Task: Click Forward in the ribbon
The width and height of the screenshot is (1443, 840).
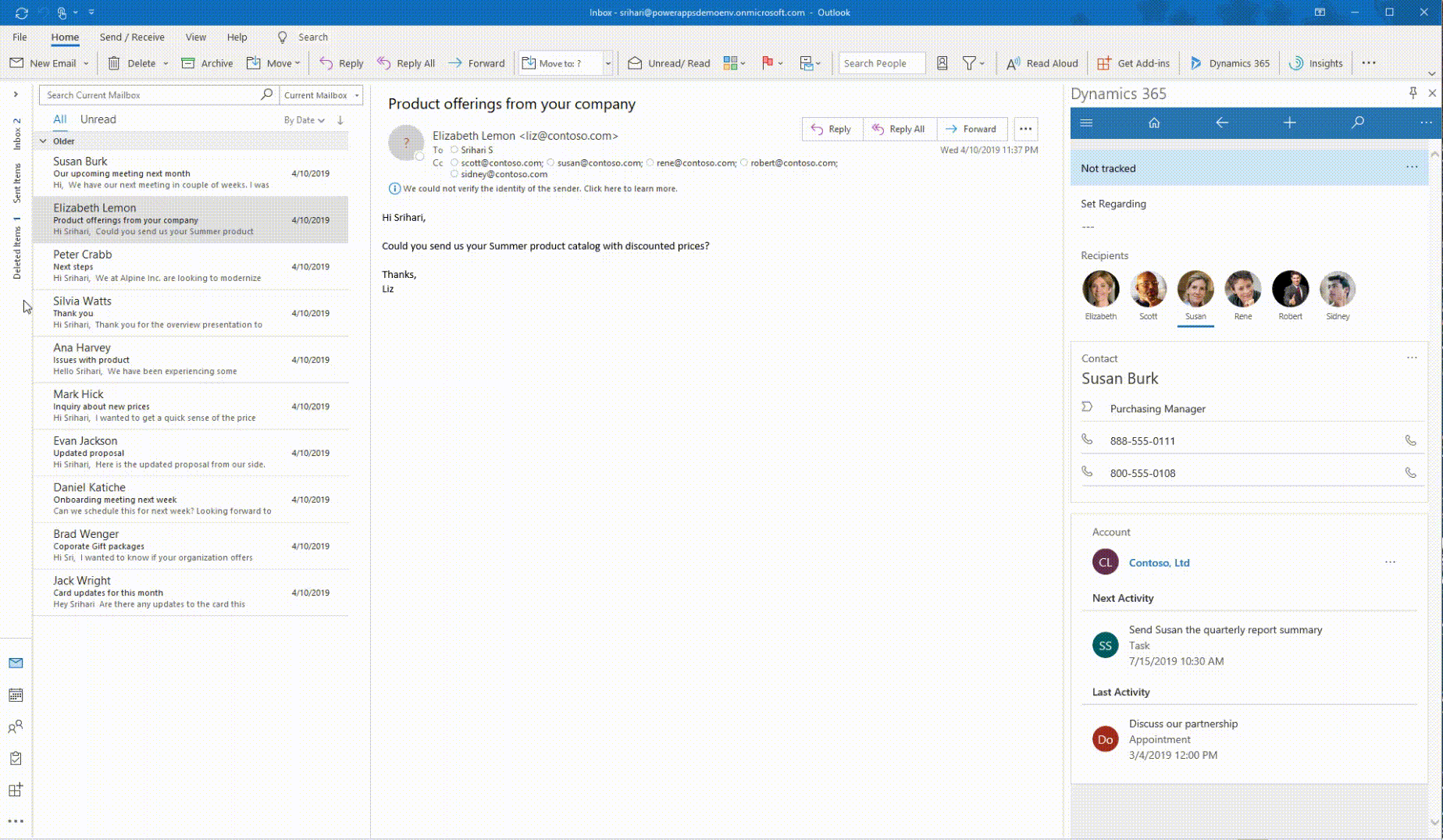Action: coord(476,63)
